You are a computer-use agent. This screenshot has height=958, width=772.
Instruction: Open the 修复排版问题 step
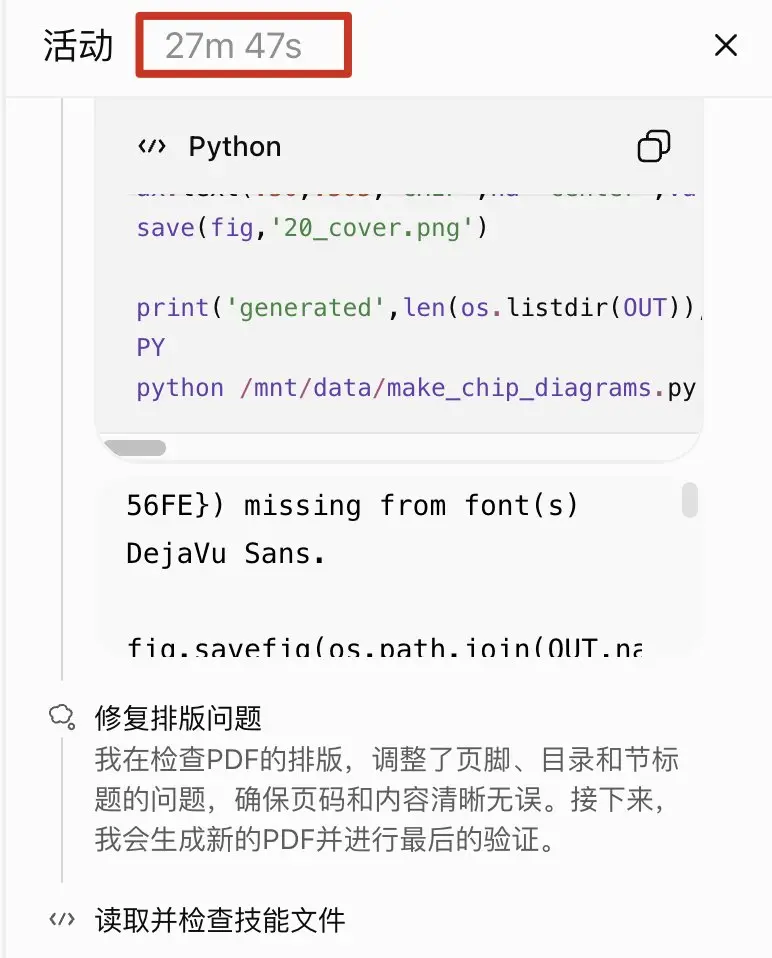(178, 718)
